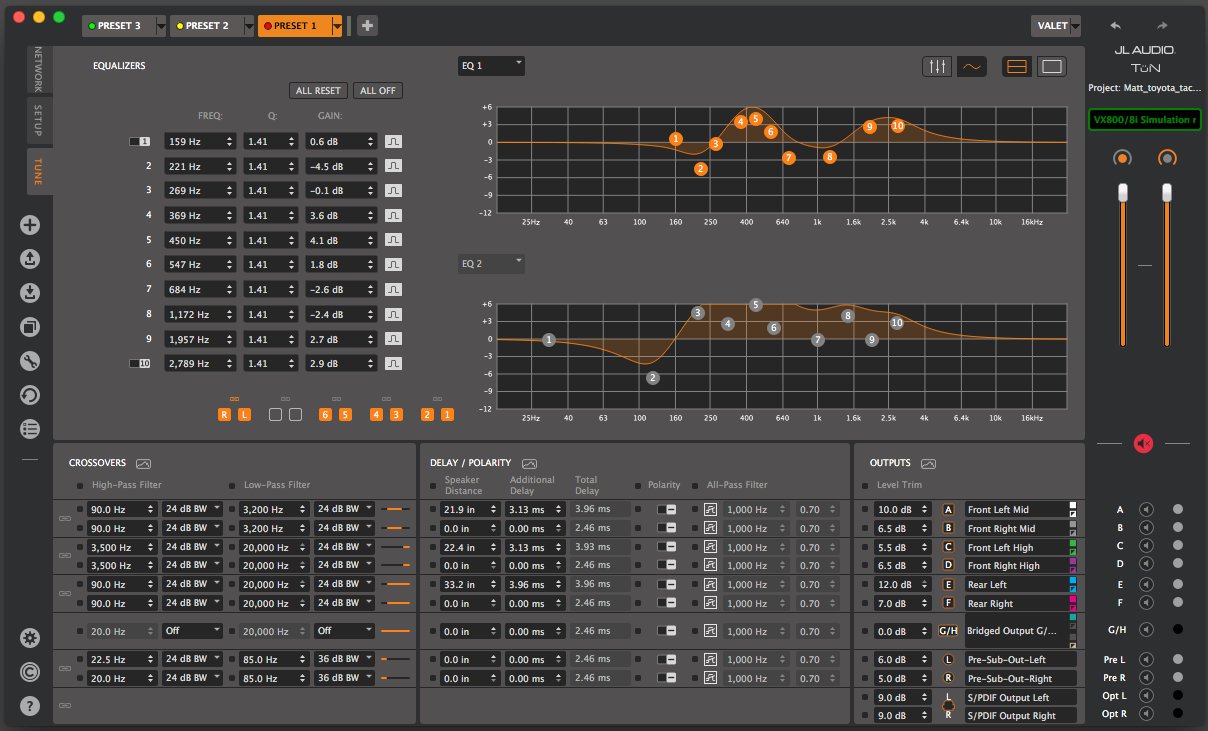Open the 36 dB BW slope dropdown for 22.5 Hz row
This screenshot has width=1208, height=731.
(x=345, y=659)
